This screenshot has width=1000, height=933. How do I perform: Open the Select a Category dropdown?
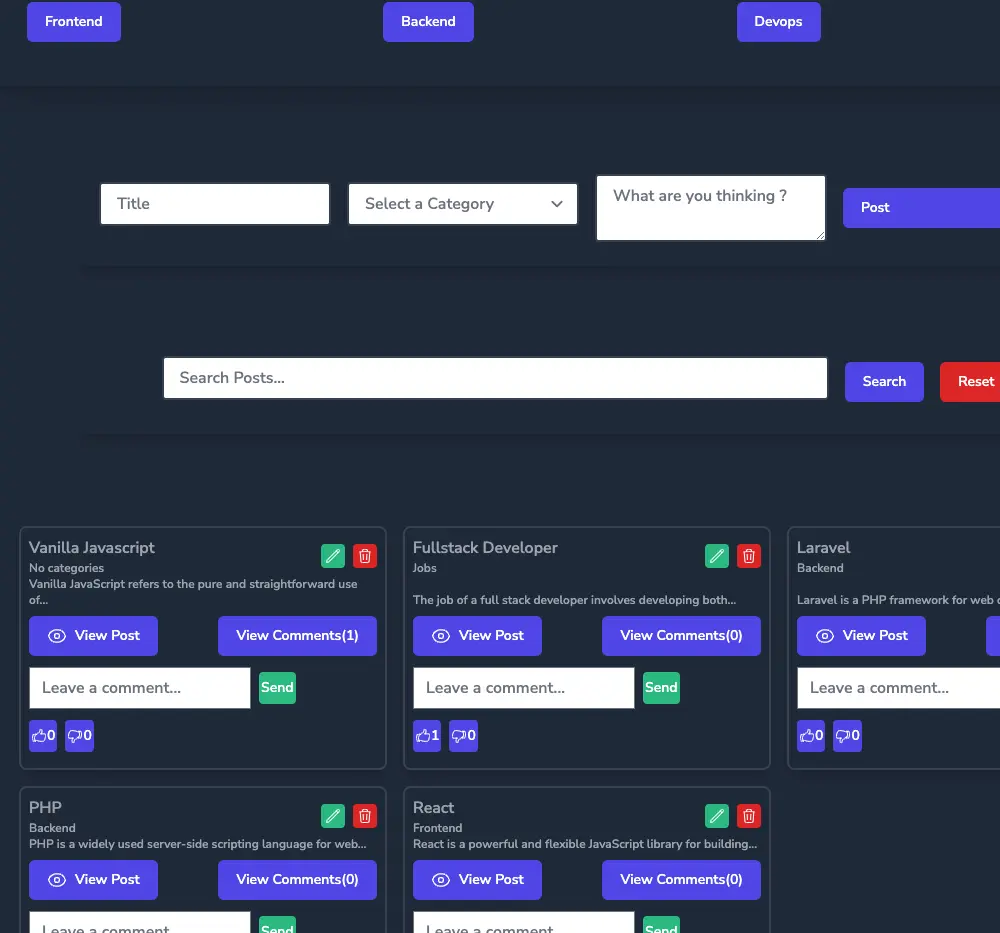pyautogui.click(x=463, y=204)
